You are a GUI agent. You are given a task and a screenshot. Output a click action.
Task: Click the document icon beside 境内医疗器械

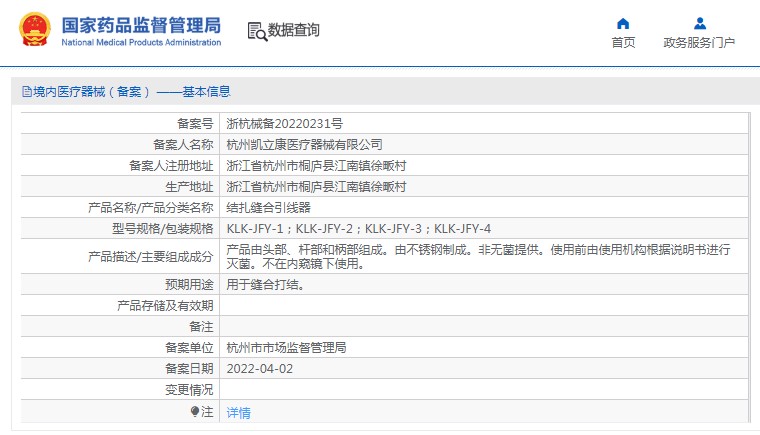tap(27, 91)
